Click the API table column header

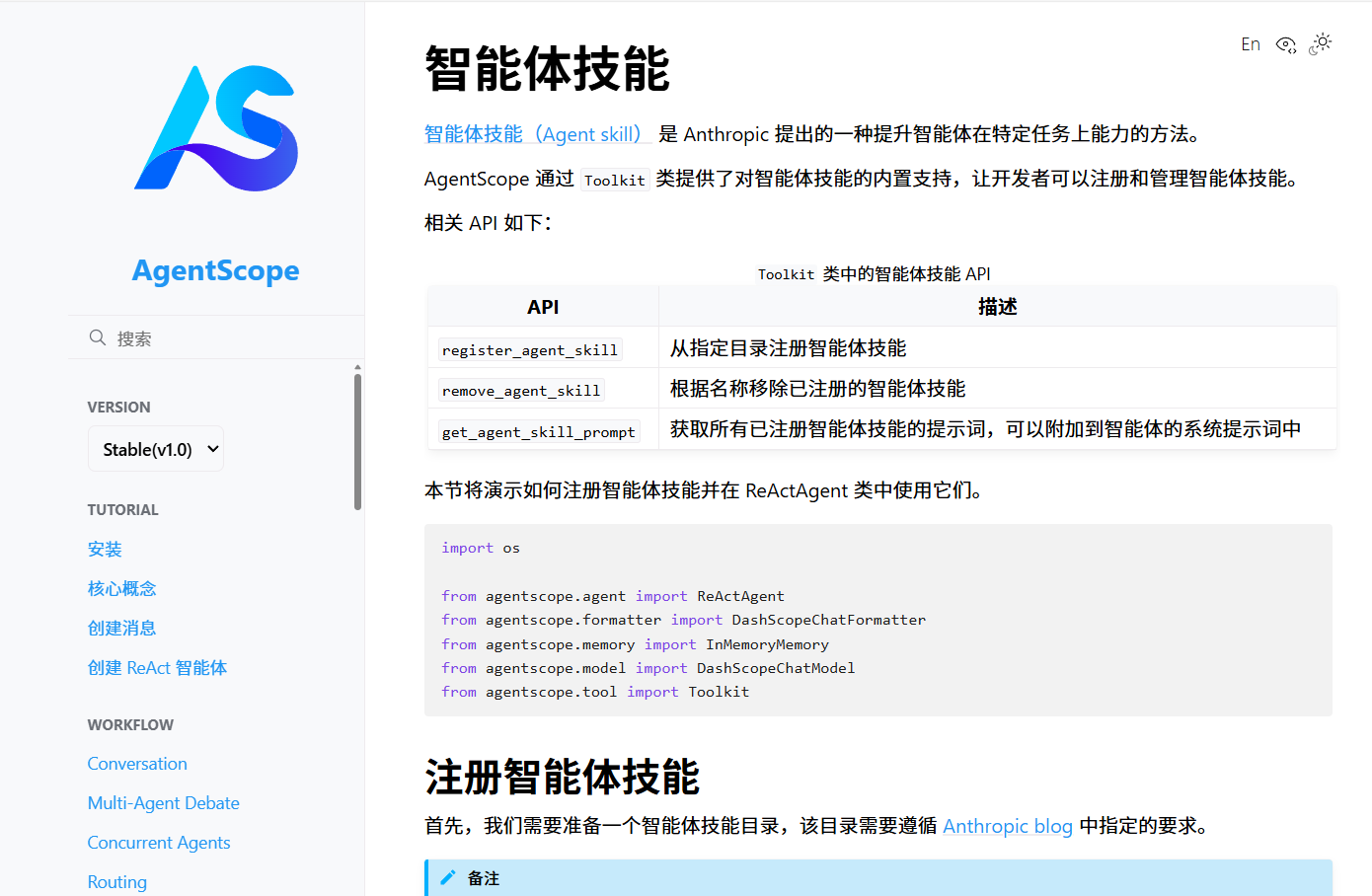(x=543, y=306)
